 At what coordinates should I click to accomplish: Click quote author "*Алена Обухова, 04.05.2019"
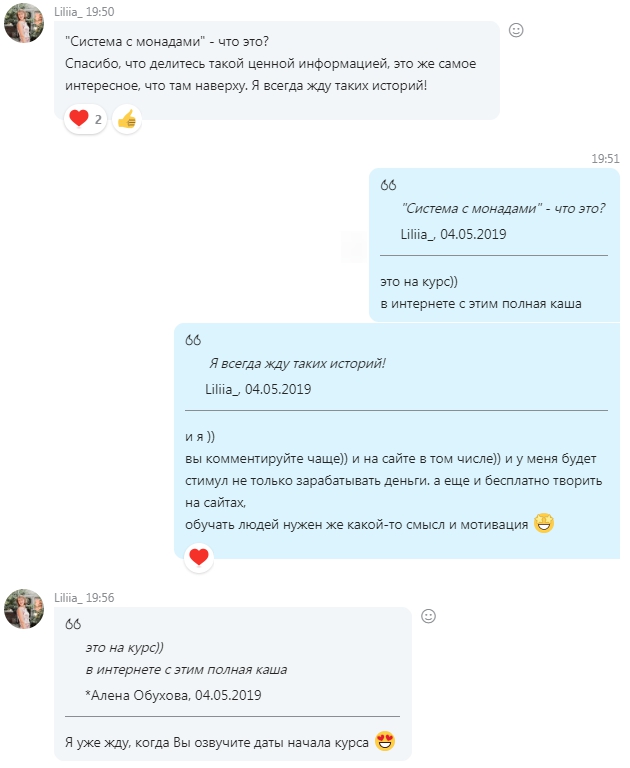(174, 694)
